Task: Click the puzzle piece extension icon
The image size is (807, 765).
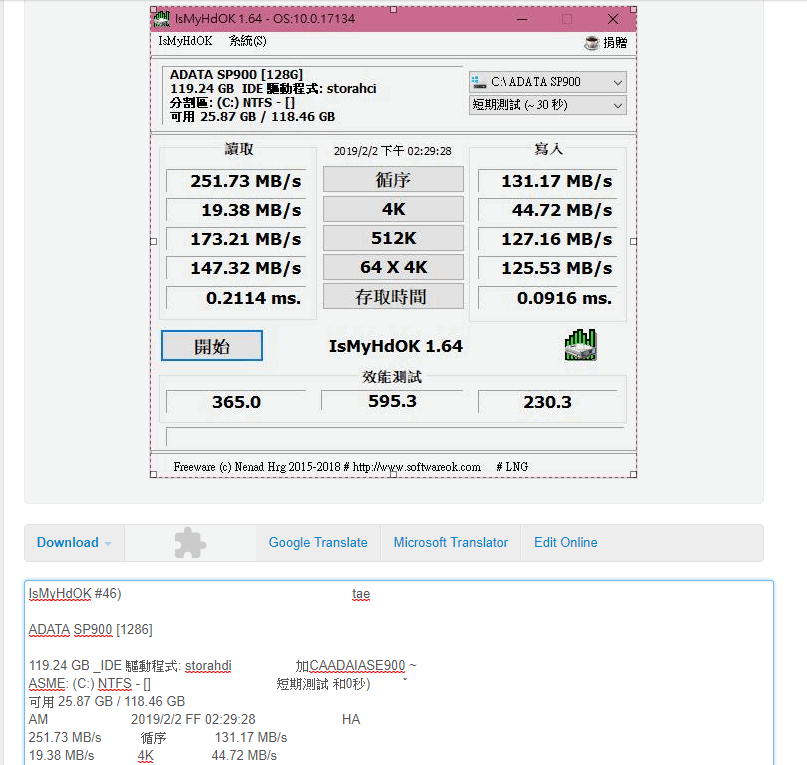Action: click(190, 543)
